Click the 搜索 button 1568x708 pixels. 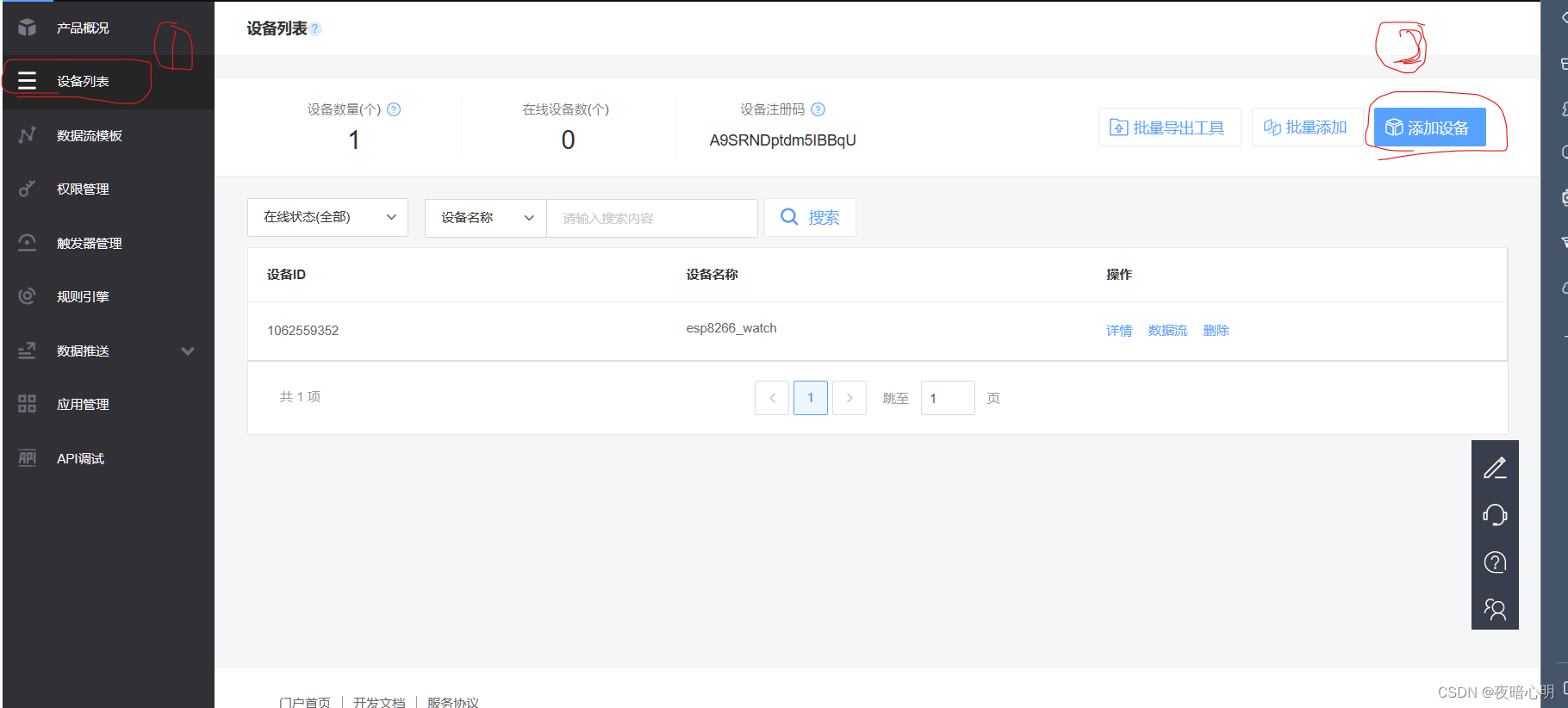pyautogui.click(x=810, y=218)
